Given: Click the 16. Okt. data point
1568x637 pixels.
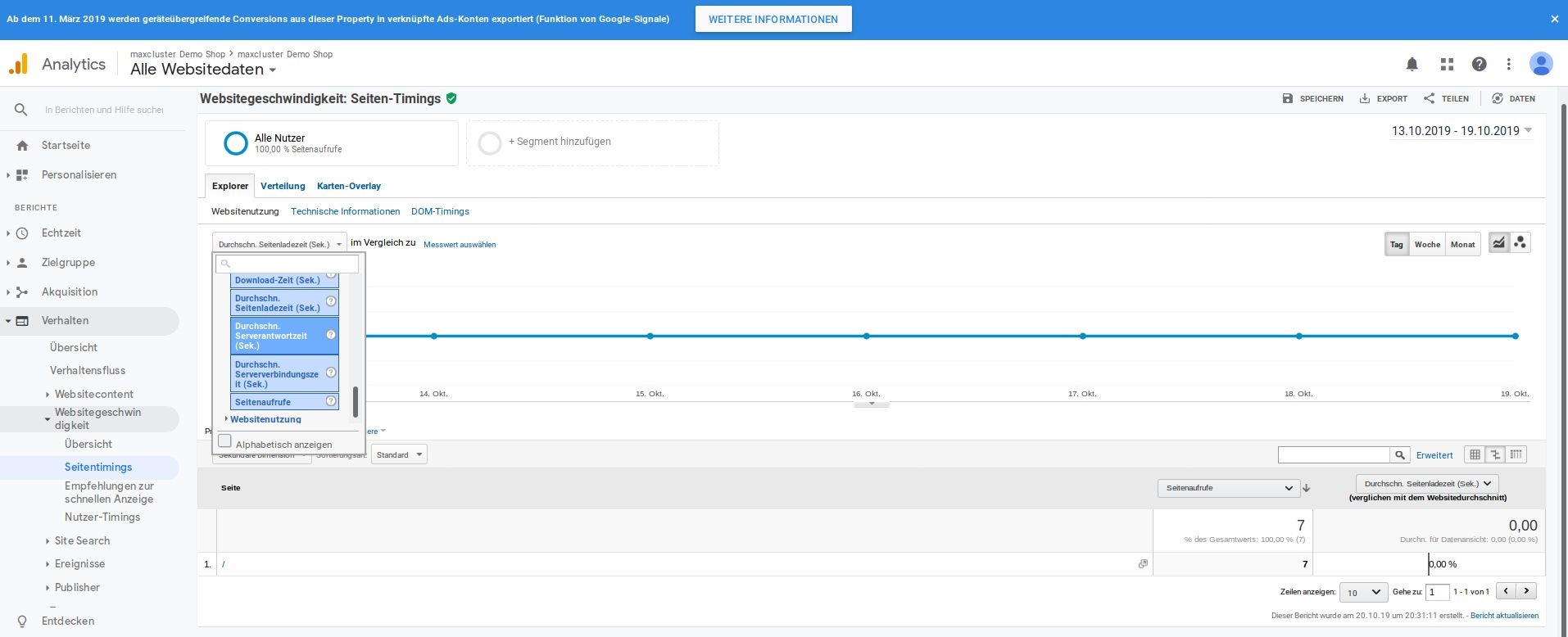Looking at the screenshot, I should 866,336.
